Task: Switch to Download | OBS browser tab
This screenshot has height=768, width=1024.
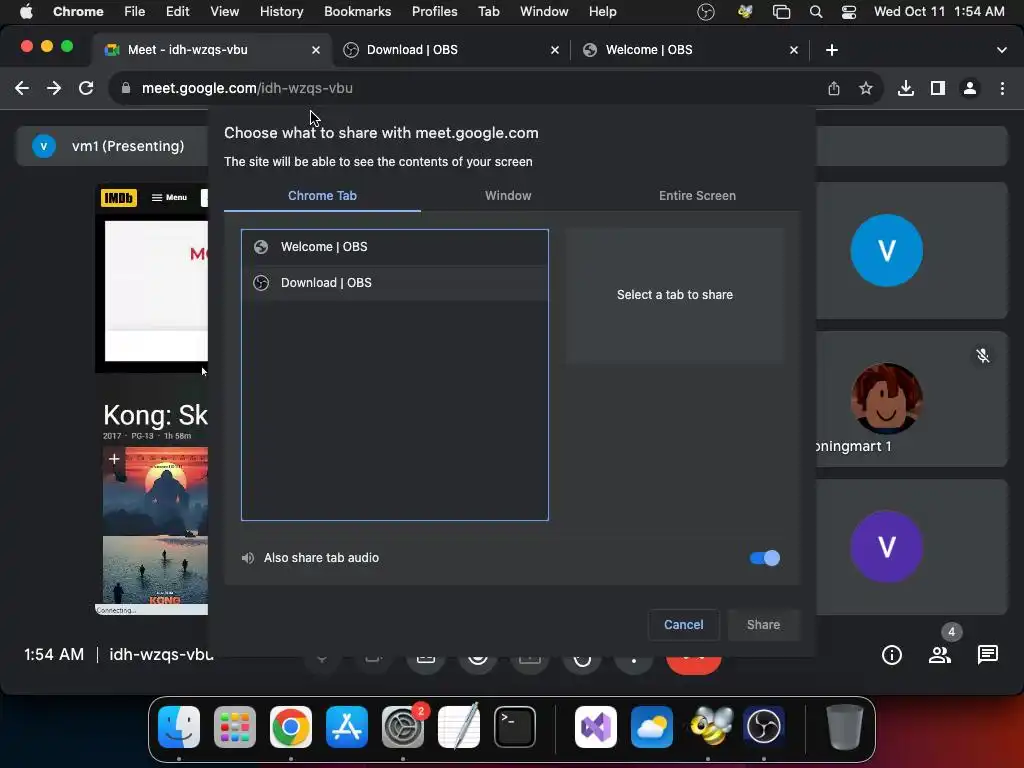Action: pyautogui.click(x=452, y=50)
